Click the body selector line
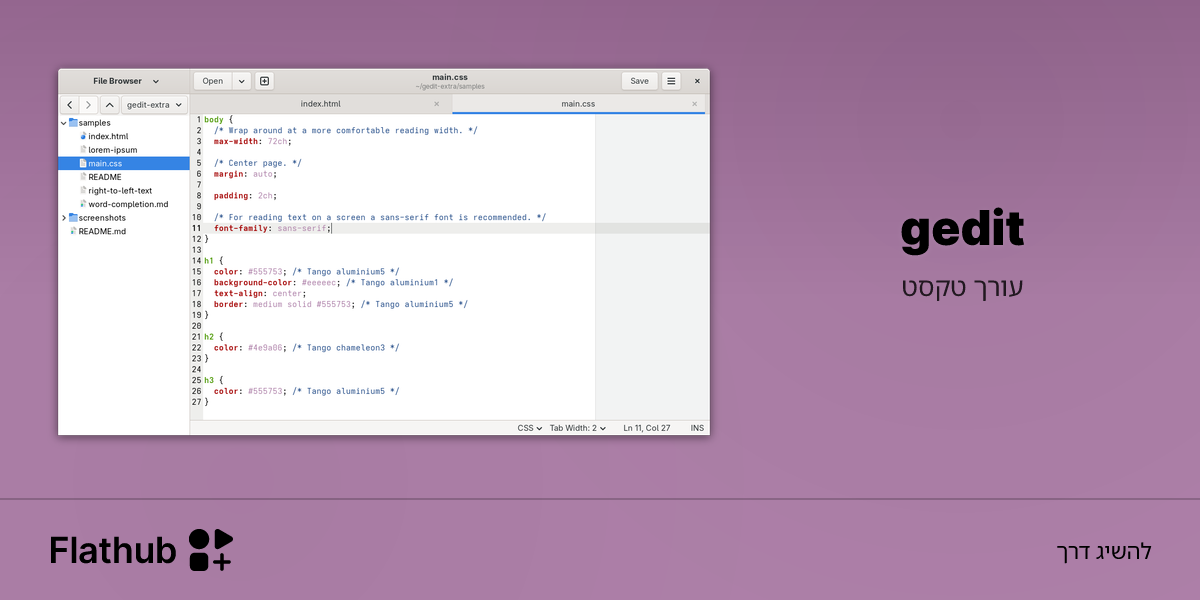Screen dimensions: 1200x600 [x=218, y=119]
